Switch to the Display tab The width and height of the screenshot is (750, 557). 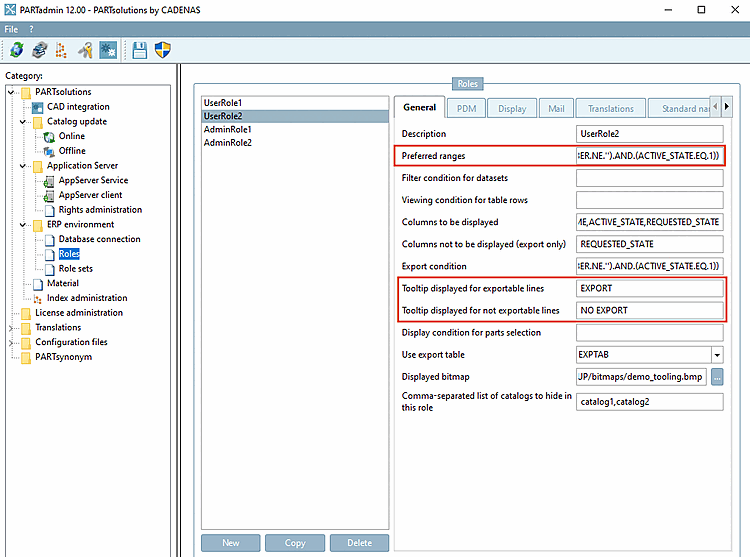click(512, 109)
